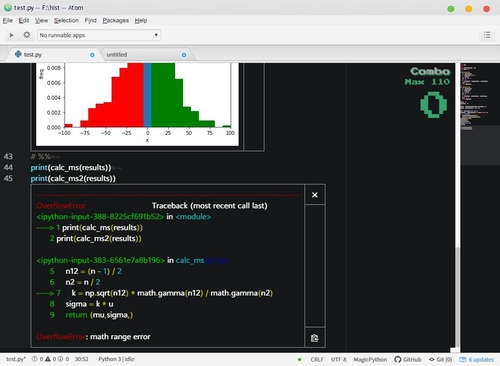
Task: Switch grammar from MagicPython
Action: tap(370, 359)
